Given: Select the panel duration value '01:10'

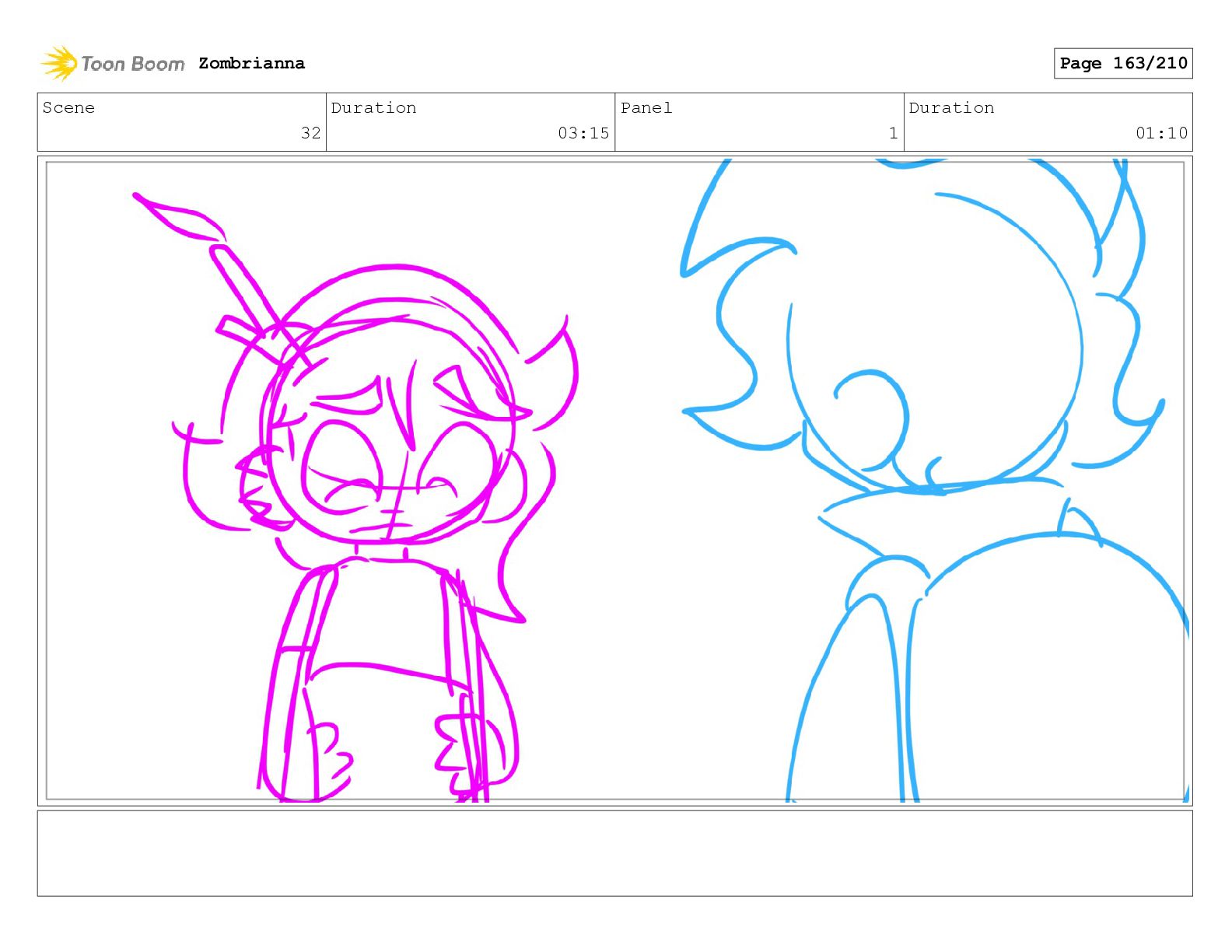Looking at the screenshot, I should (x=1161, y=133).
